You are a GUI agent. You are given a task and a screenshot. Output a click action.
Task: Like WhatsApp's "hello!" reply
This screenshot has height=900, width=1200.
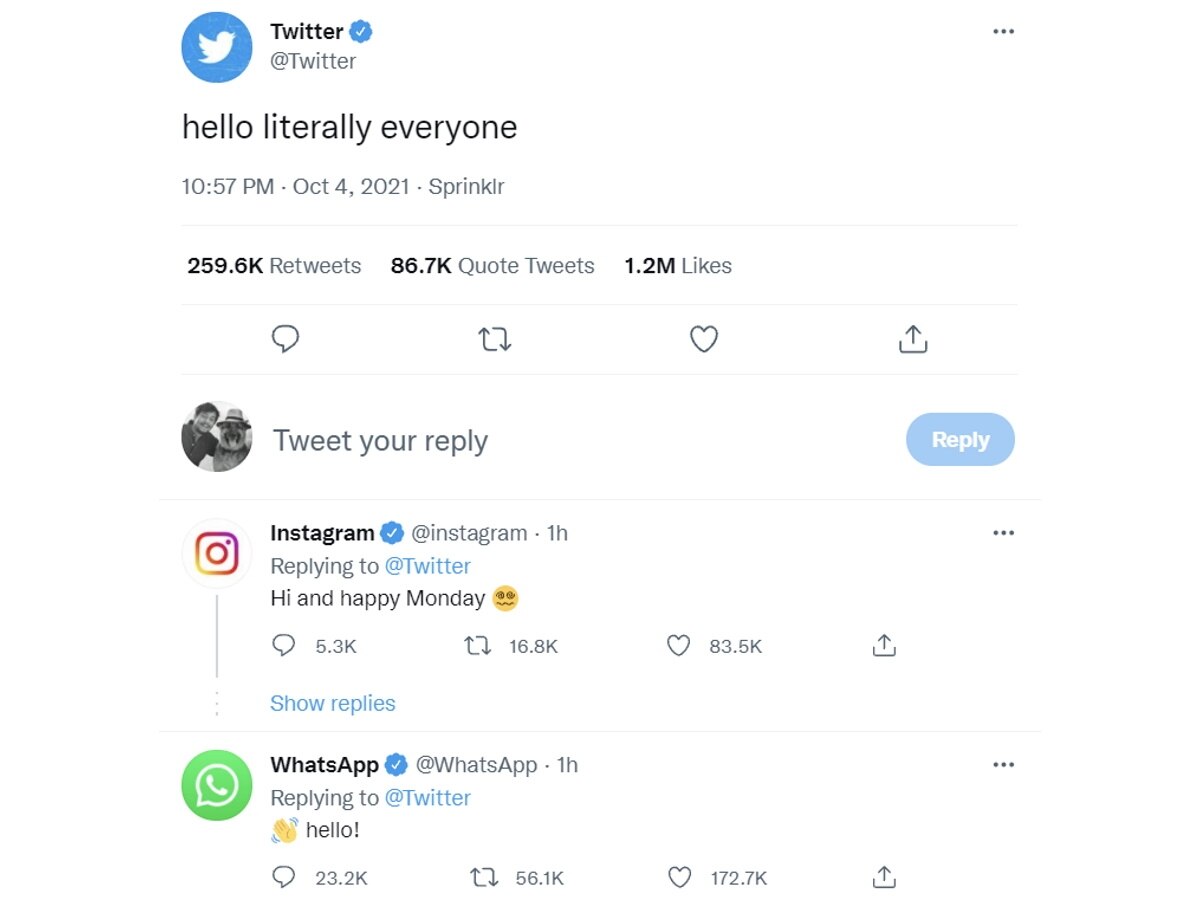point(679,878)
